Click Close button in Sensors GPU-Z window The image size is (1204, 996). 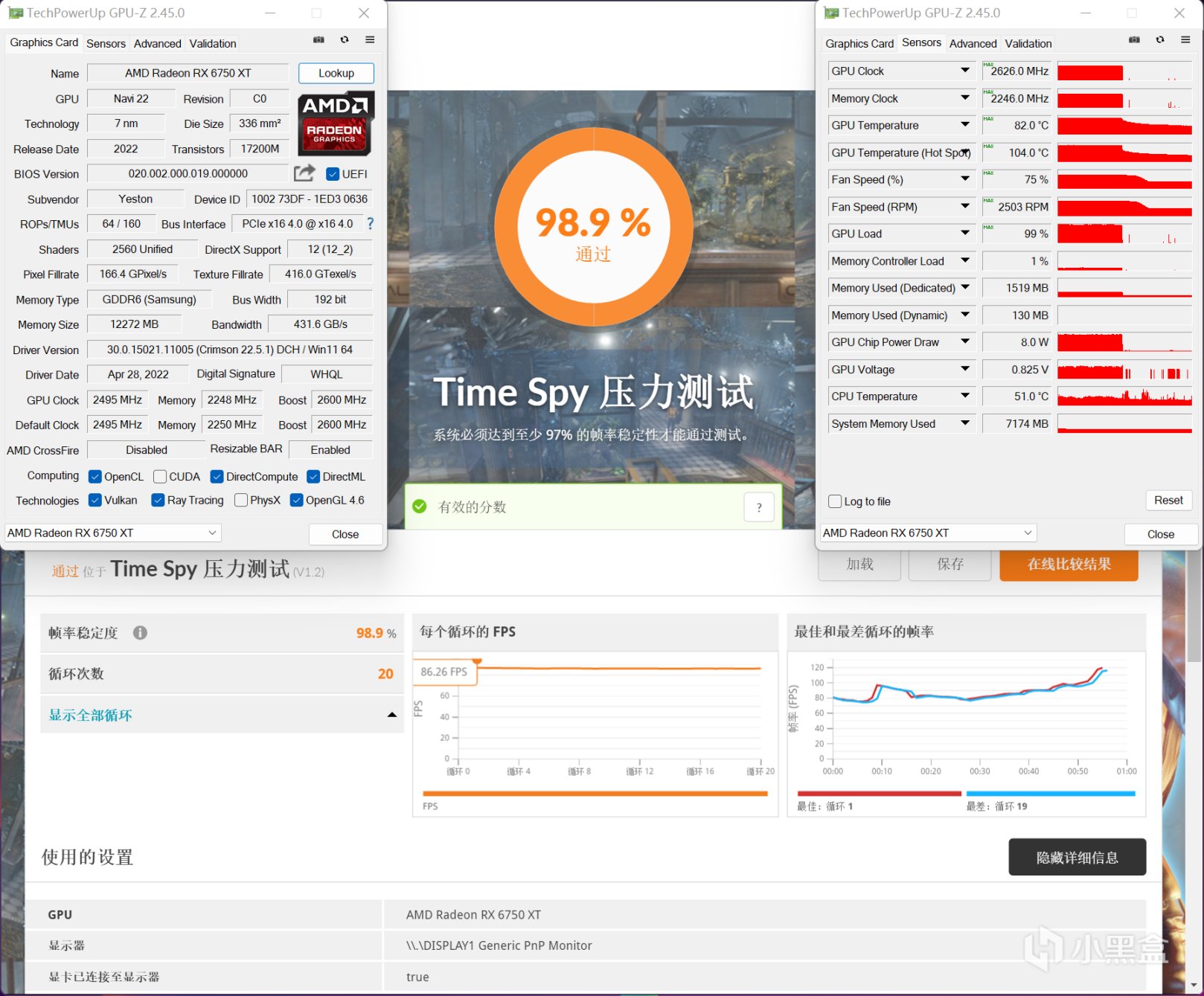click(1161, 534)
